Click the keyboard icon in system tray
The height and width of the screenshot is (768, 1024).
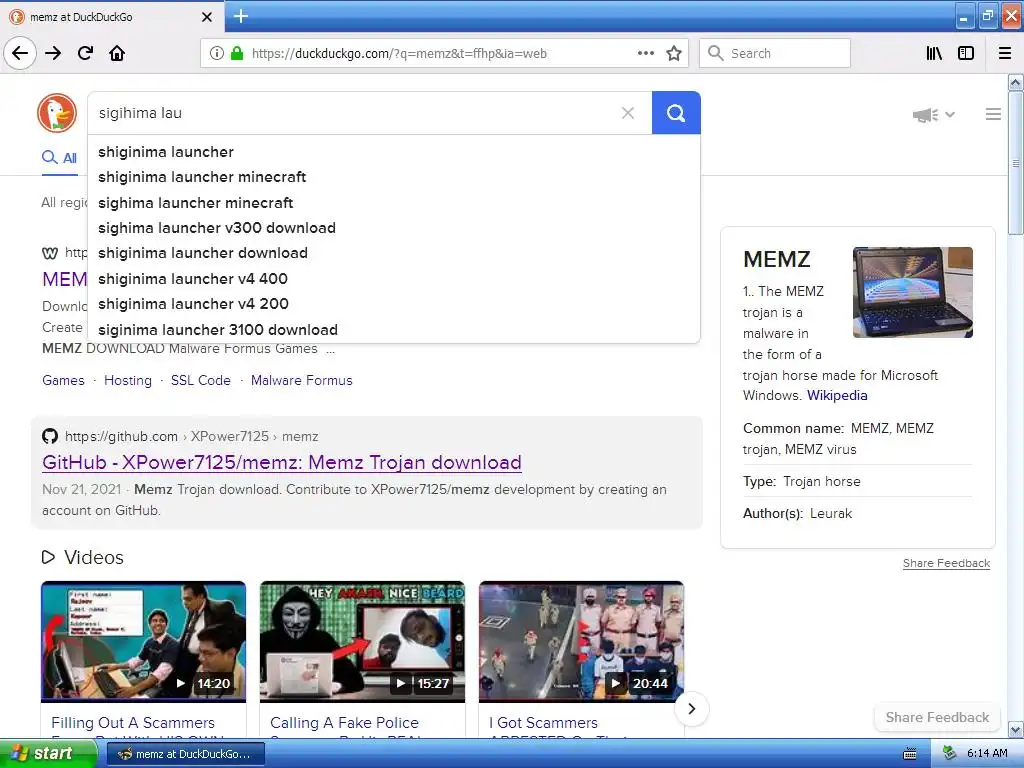910,754
